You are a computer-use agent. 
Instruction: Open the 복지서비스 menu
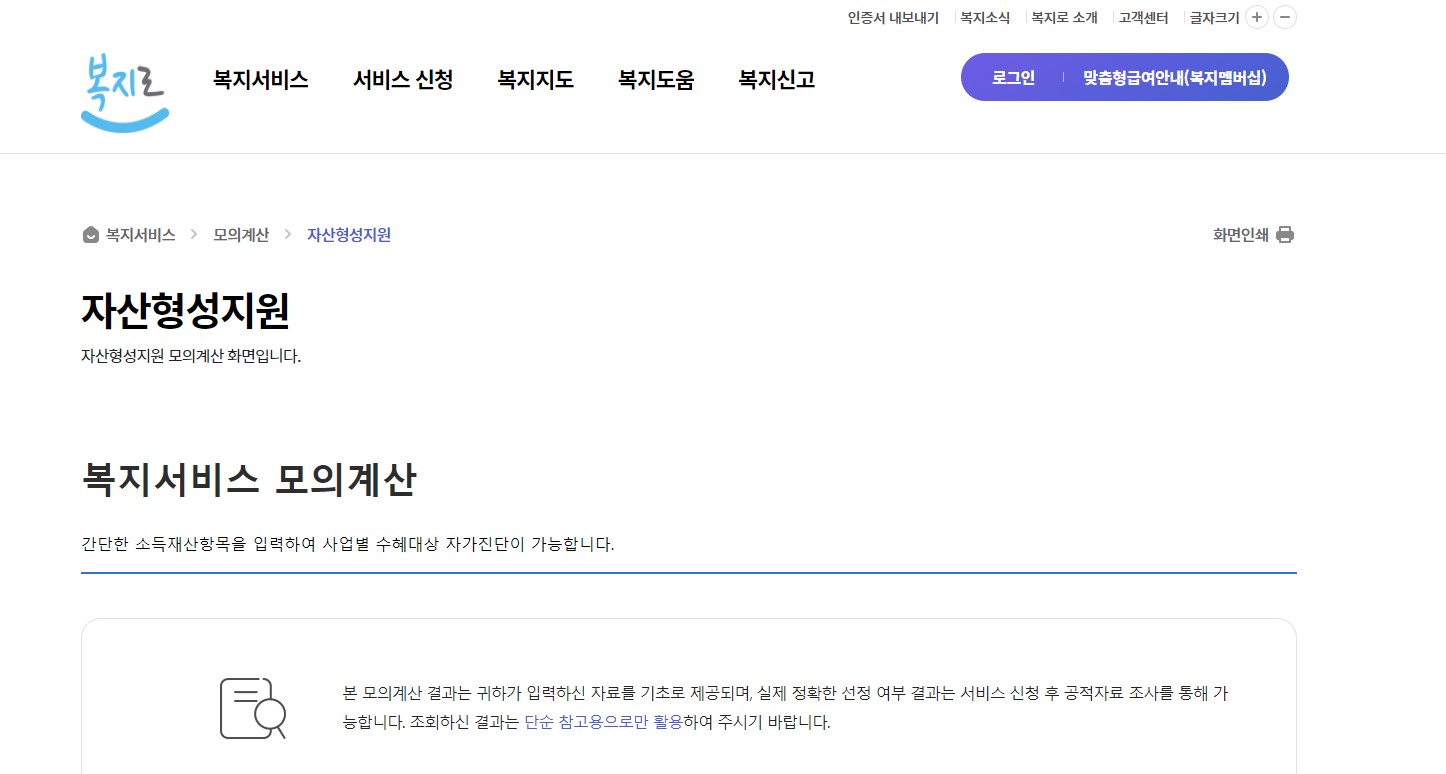(260, 80)
